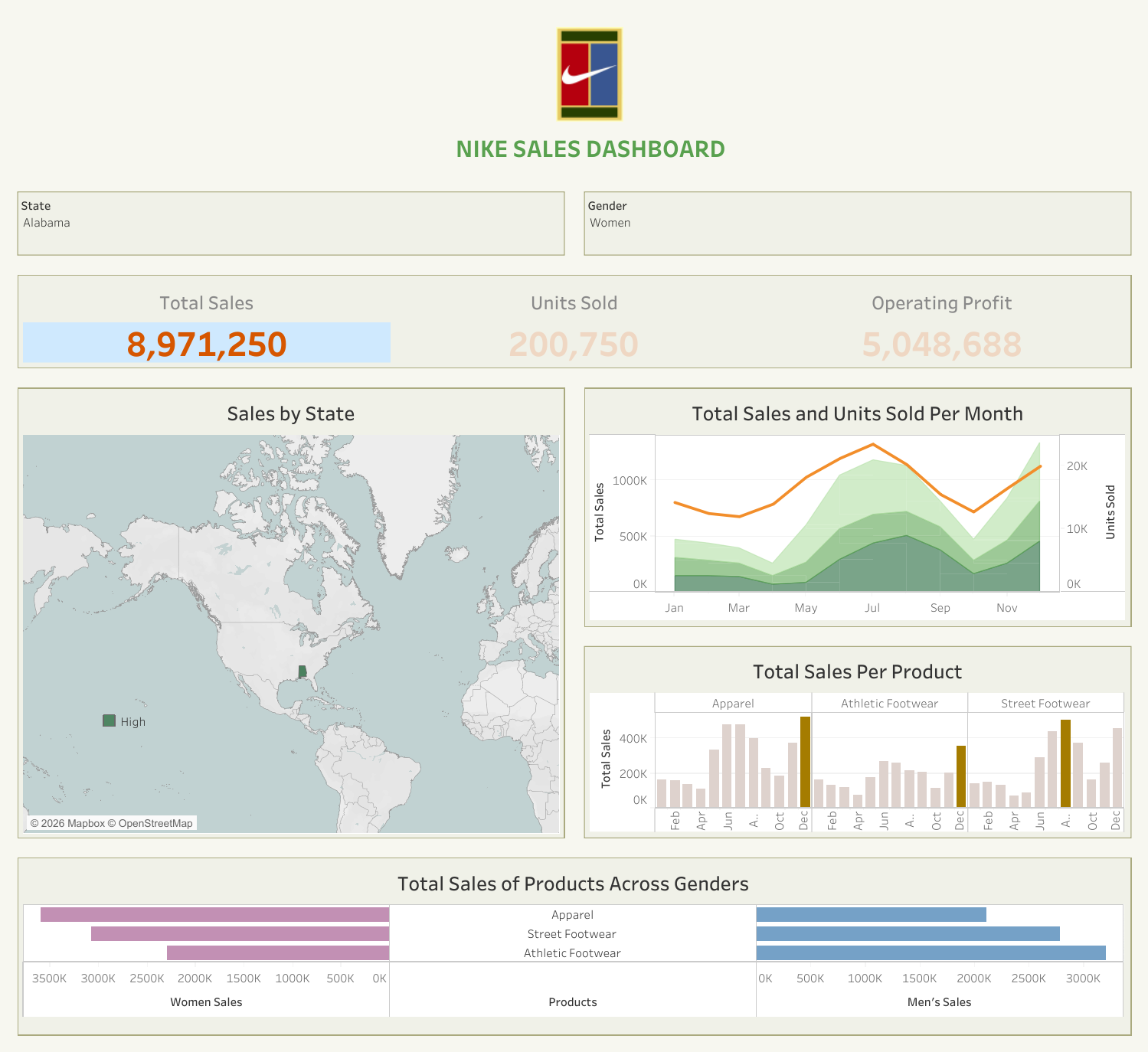
Task: Click the Men's Sales Athletic Footwear bar
Action: click(x=931, y=952)
